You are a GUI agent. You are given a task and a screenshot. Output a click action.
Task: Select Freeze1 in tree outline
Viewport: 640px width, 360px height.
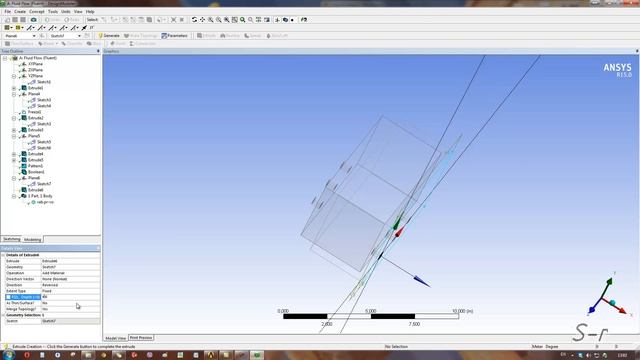pyautogui.click(x=34, y=112)
